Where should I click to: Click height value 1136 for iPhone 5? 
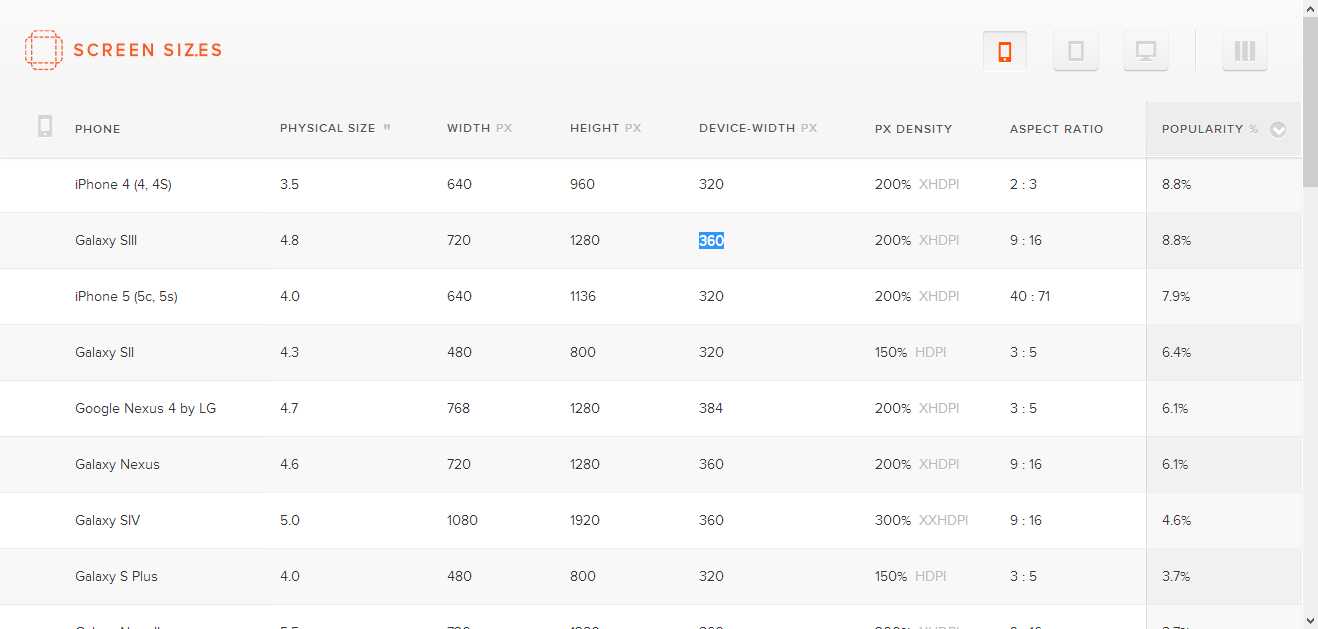tap(584, 296)
